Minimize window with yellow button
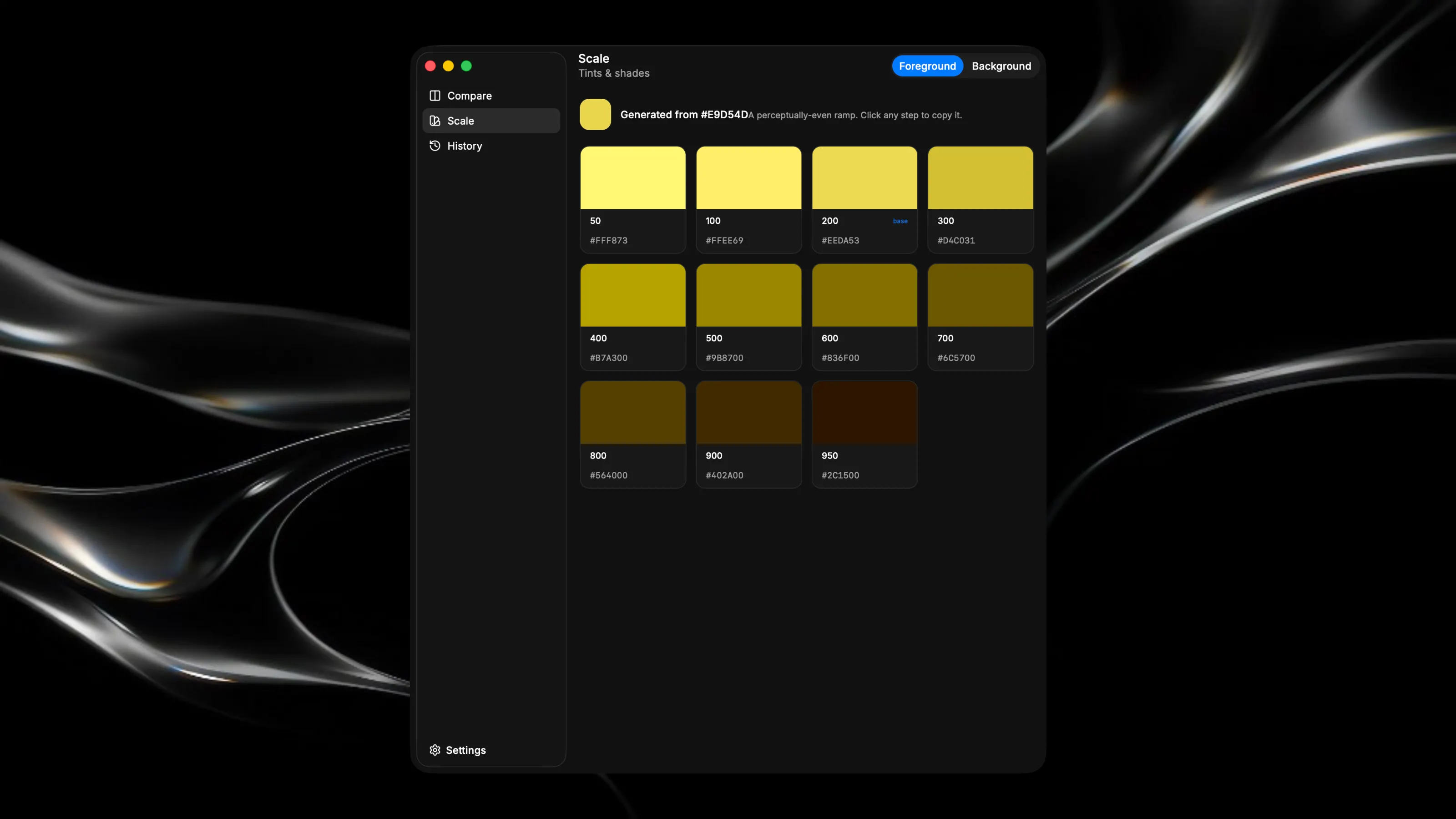Viewport: 1456px width, 819px height. [x=448, y=66]
